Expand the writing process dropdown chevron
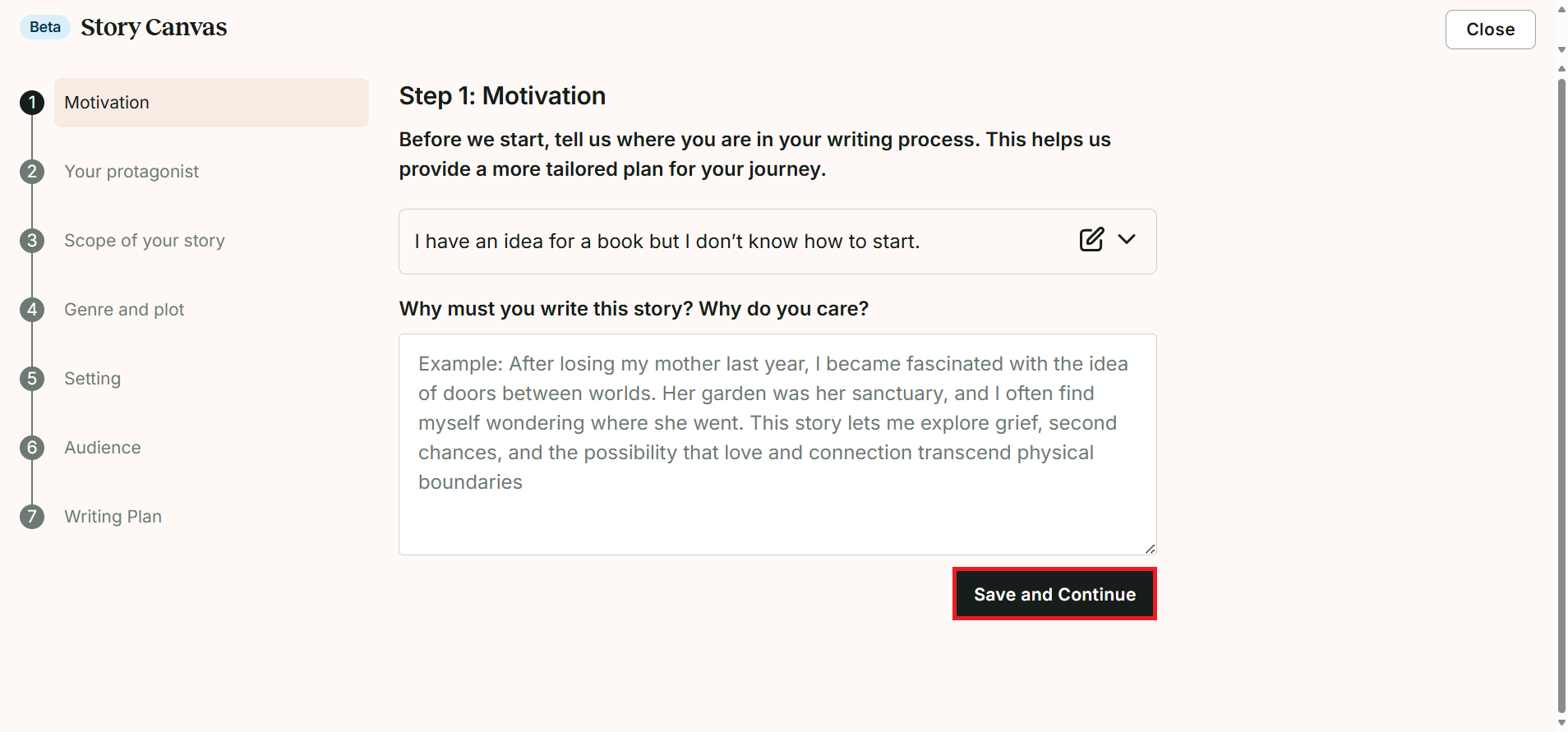 pos(1127,239)
